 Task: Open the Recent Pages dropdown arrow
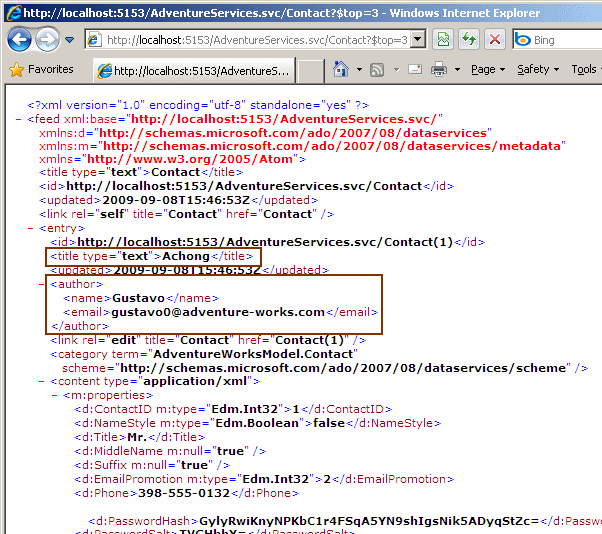68,40
